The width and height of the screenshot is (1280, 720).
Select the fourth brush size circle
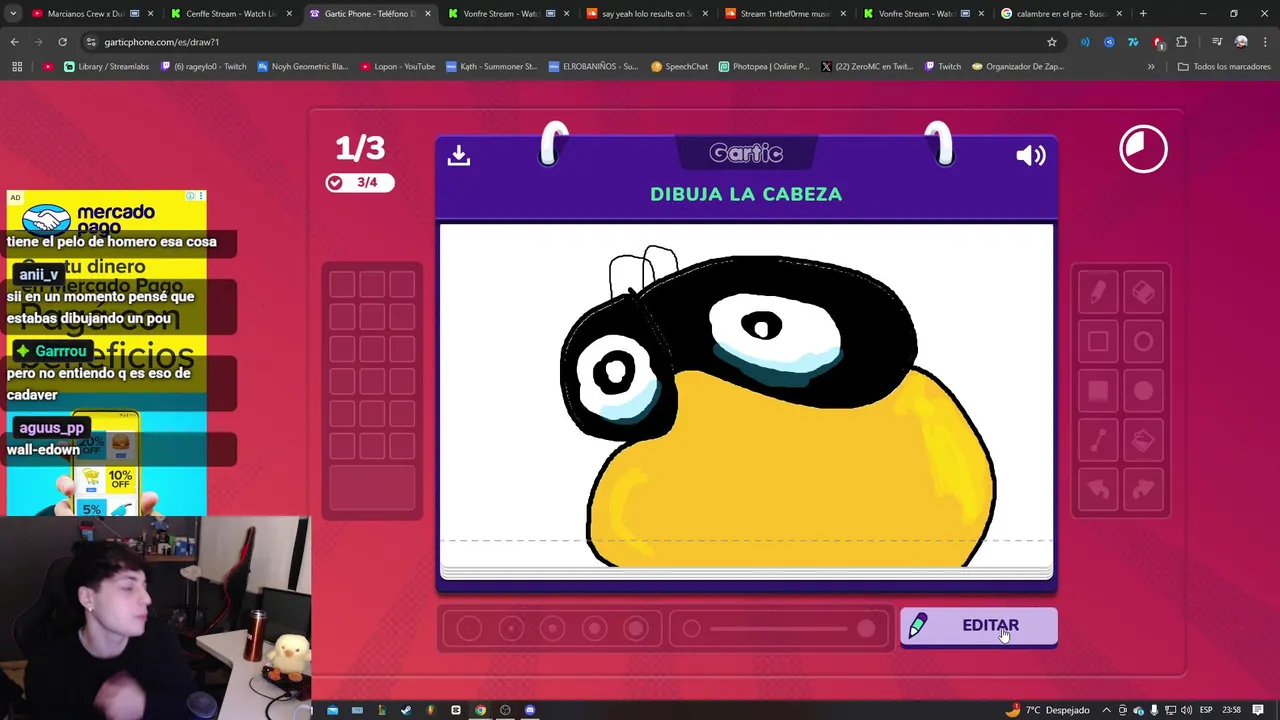pyautogui.click(x=595, y=628)
